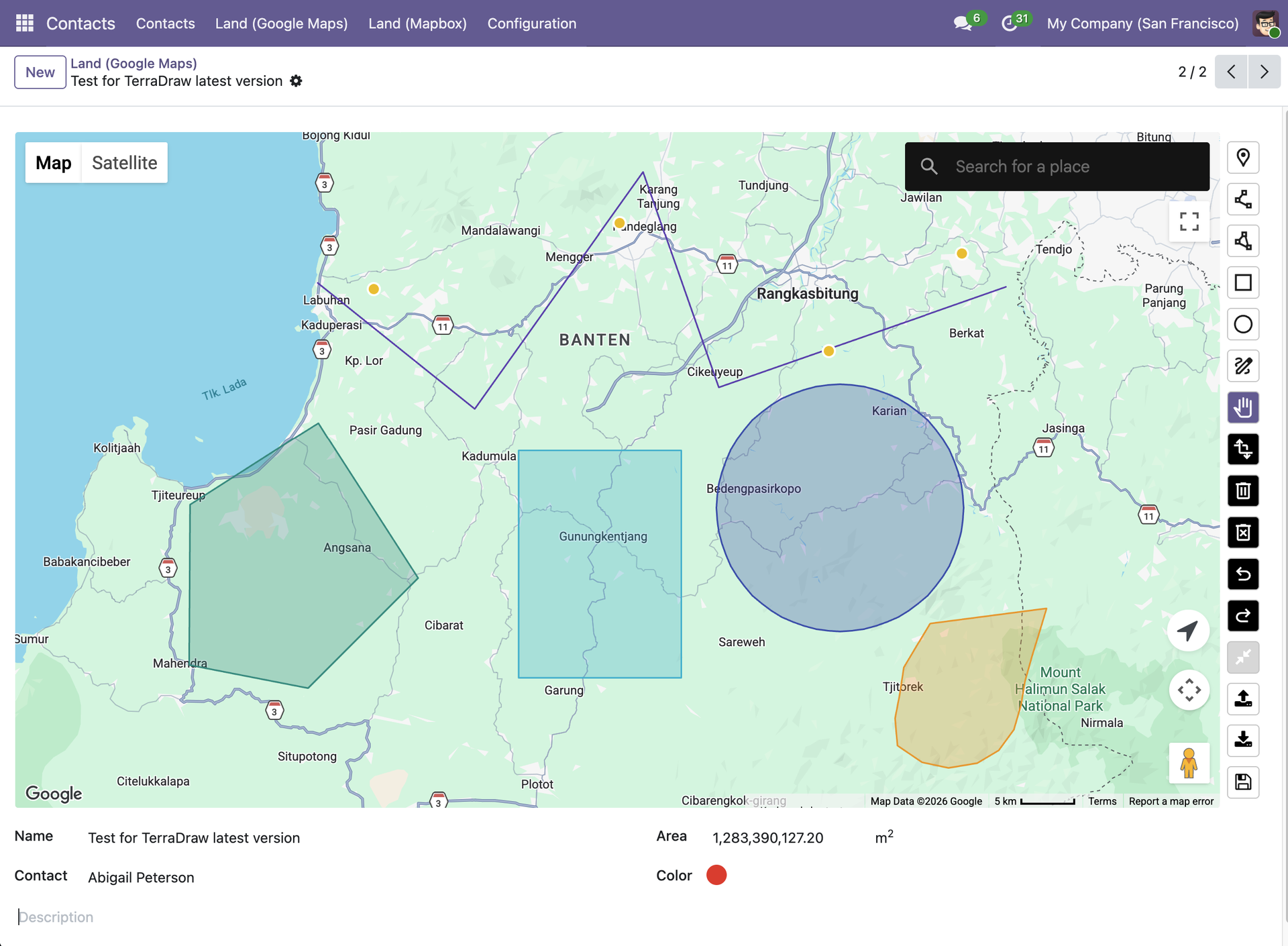Viewport: 1288px width, 946px height.
Task: Click the download export icon
Action: [x=1243, y=740]
